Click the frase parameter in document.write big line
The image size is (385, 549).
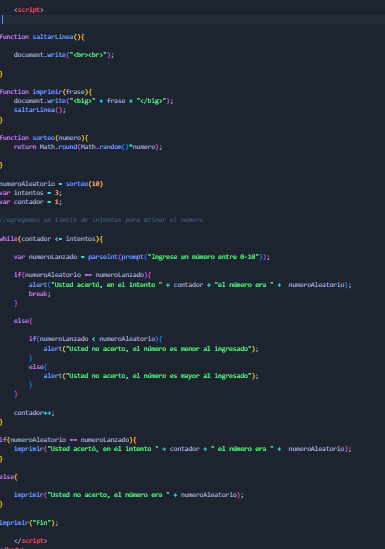pos(116,101)
